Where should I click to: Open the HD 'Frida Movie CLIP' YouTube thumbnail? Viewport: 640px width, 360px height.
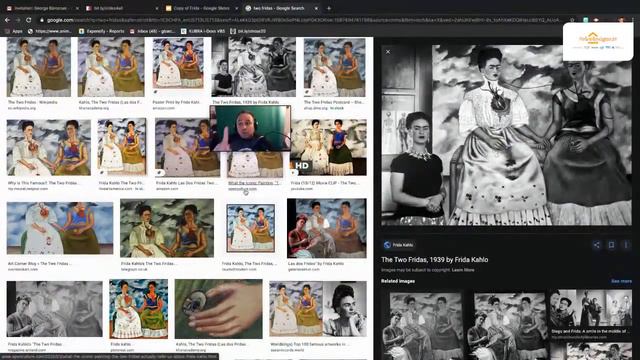(329, 147)
